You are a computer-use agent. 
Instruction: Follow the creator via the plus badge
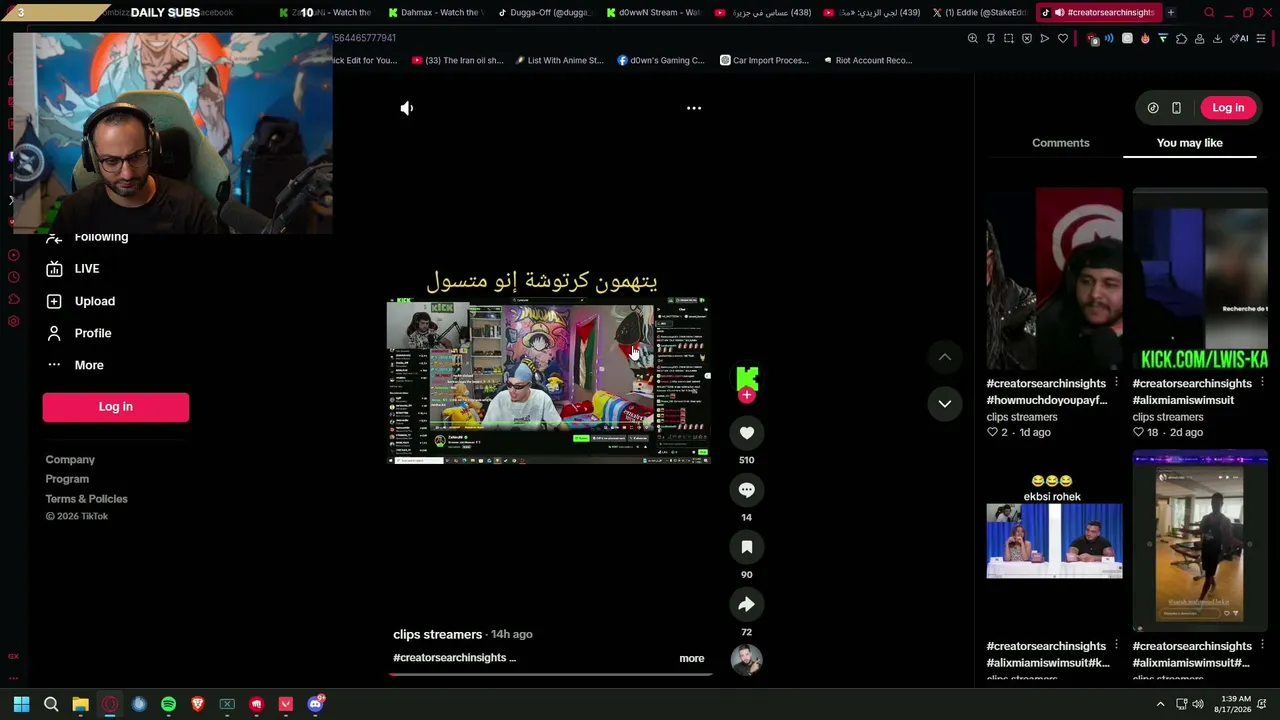(x=747, y=395)
